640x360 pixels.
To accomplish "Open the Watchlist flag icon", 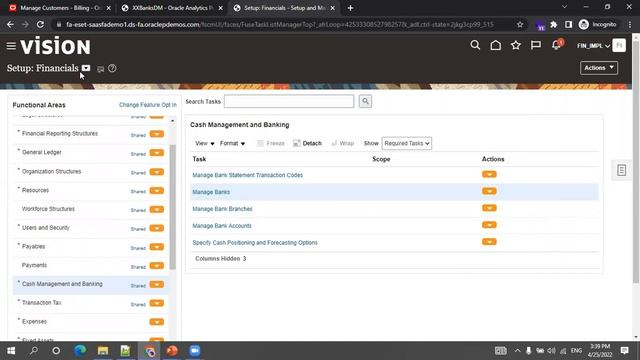I will (x=536, y=45).
